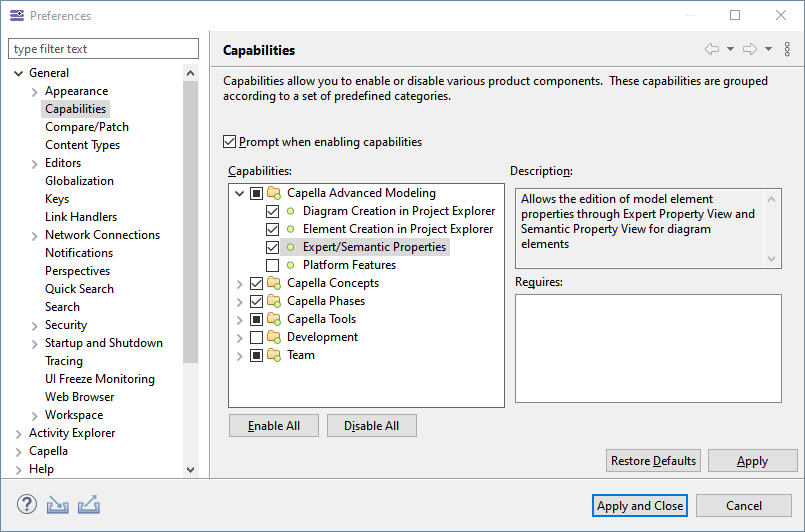Check the Development category checkbox
This screenshot has width=805, height=532.
click(256, 337)
